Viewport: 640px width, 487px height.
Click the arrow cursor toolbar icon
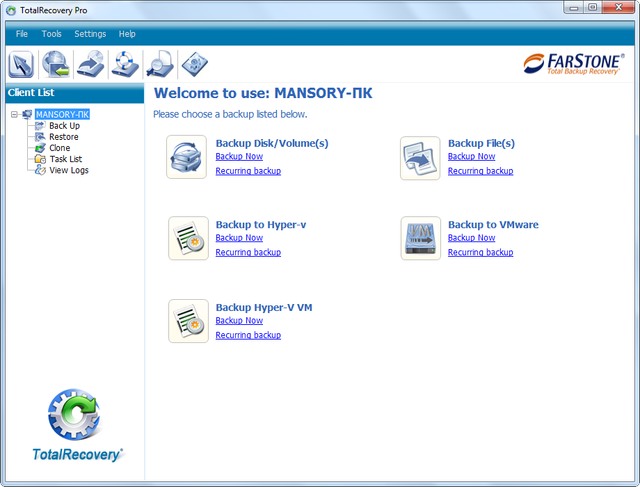[x=22, y=64]
